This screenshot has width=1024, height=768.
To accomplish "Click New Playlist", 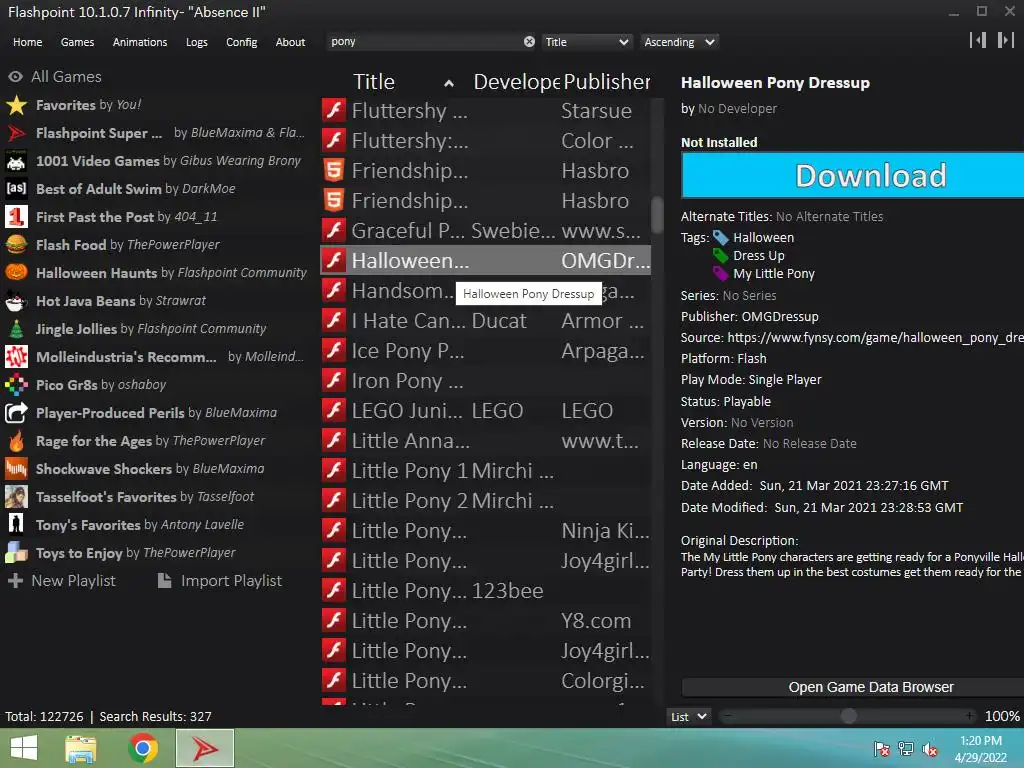I will click(61, 581).
